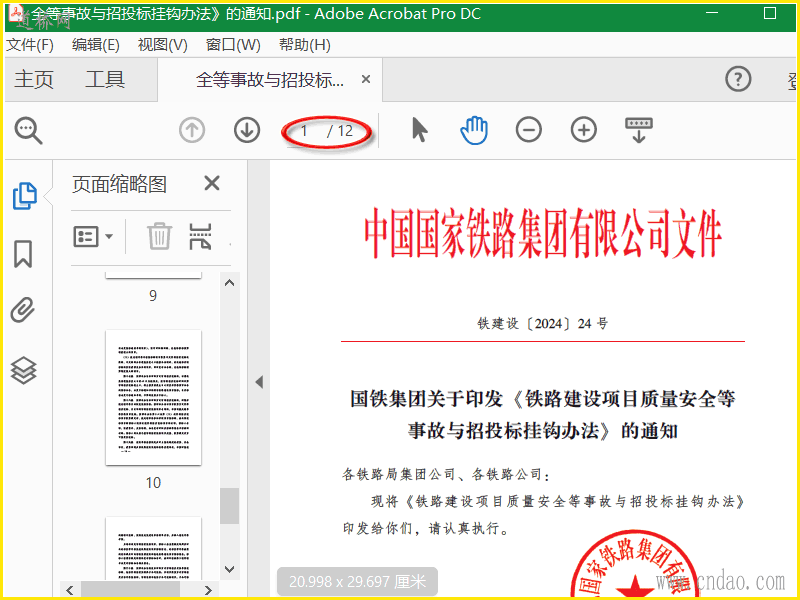
Task: Open the 编辑(E) menu
Action: tap(96, 45)
